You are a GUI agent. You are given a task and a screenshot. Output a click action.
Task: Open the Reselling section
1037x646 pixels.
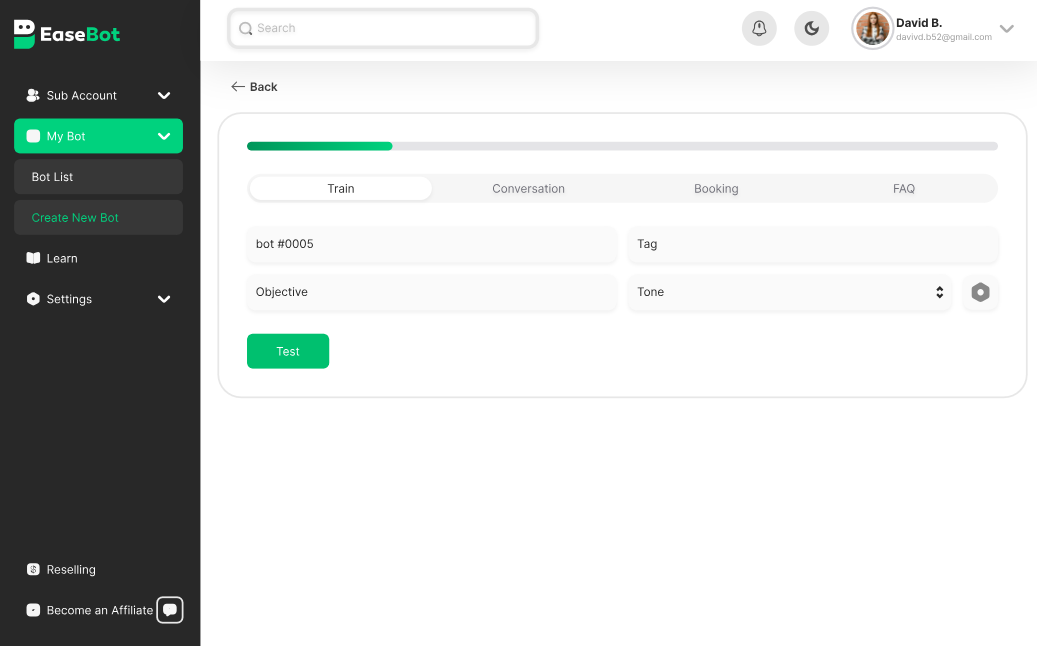click(x=33, y=569)
